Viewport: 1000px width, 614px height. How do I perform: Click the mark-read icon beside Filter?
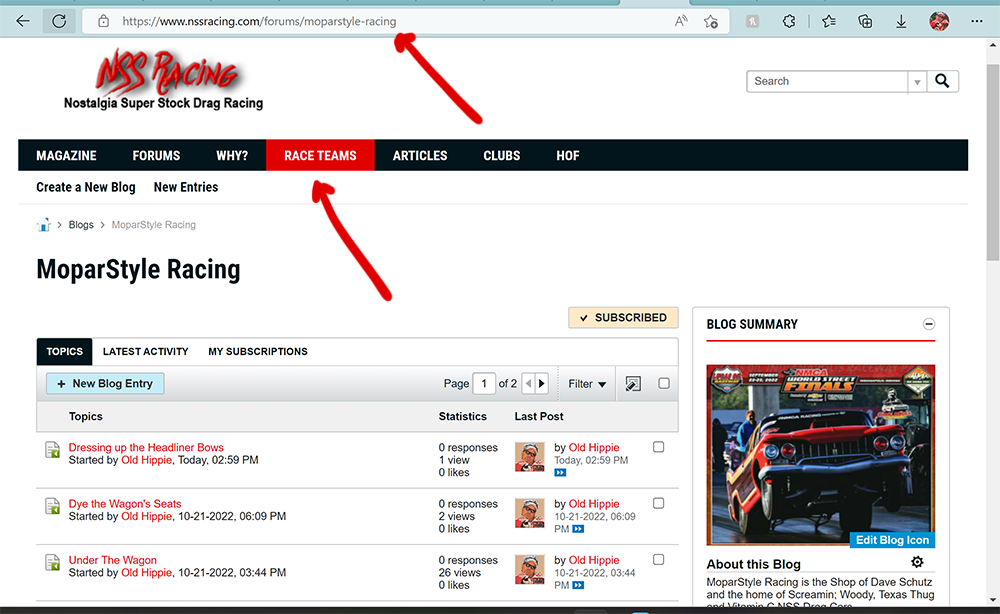click(x=633, y=384)
